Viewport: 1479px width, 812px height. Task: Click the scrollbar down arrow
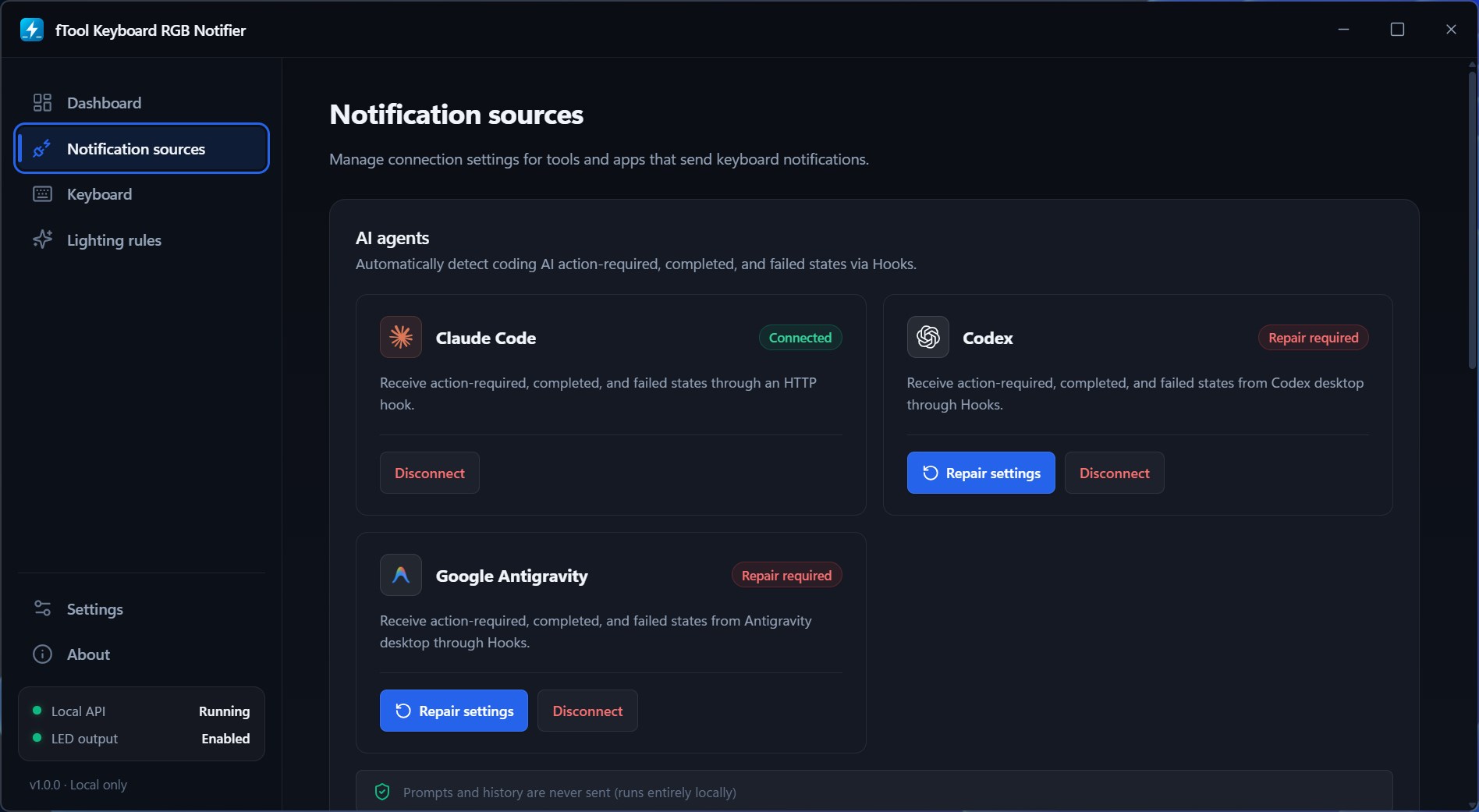1472,804
